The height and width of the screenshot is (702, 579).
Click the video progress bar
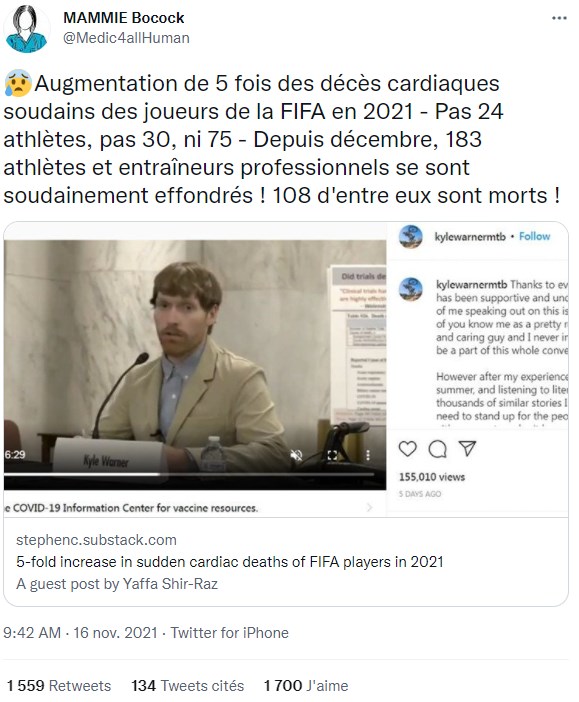pos(189,474)
